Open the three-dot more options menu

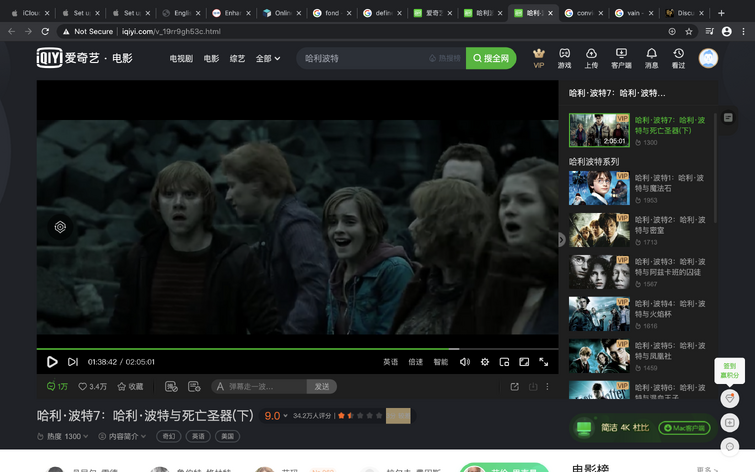coord(547,386)
